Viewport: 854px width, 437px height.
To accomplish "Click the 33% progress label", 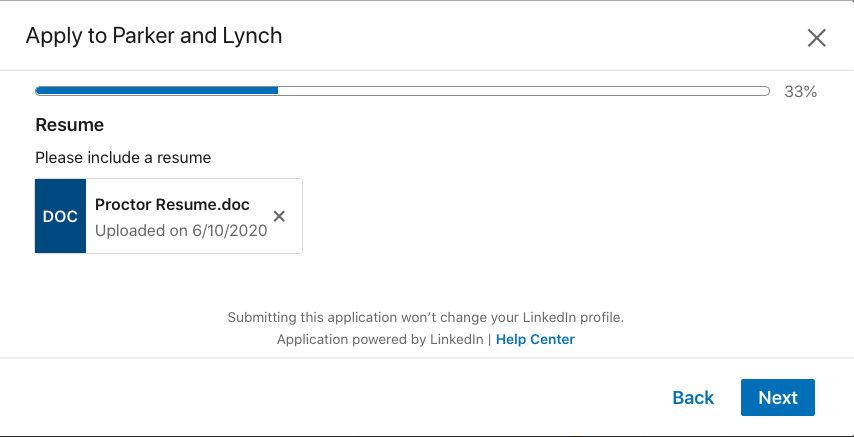I will [800, 92].
